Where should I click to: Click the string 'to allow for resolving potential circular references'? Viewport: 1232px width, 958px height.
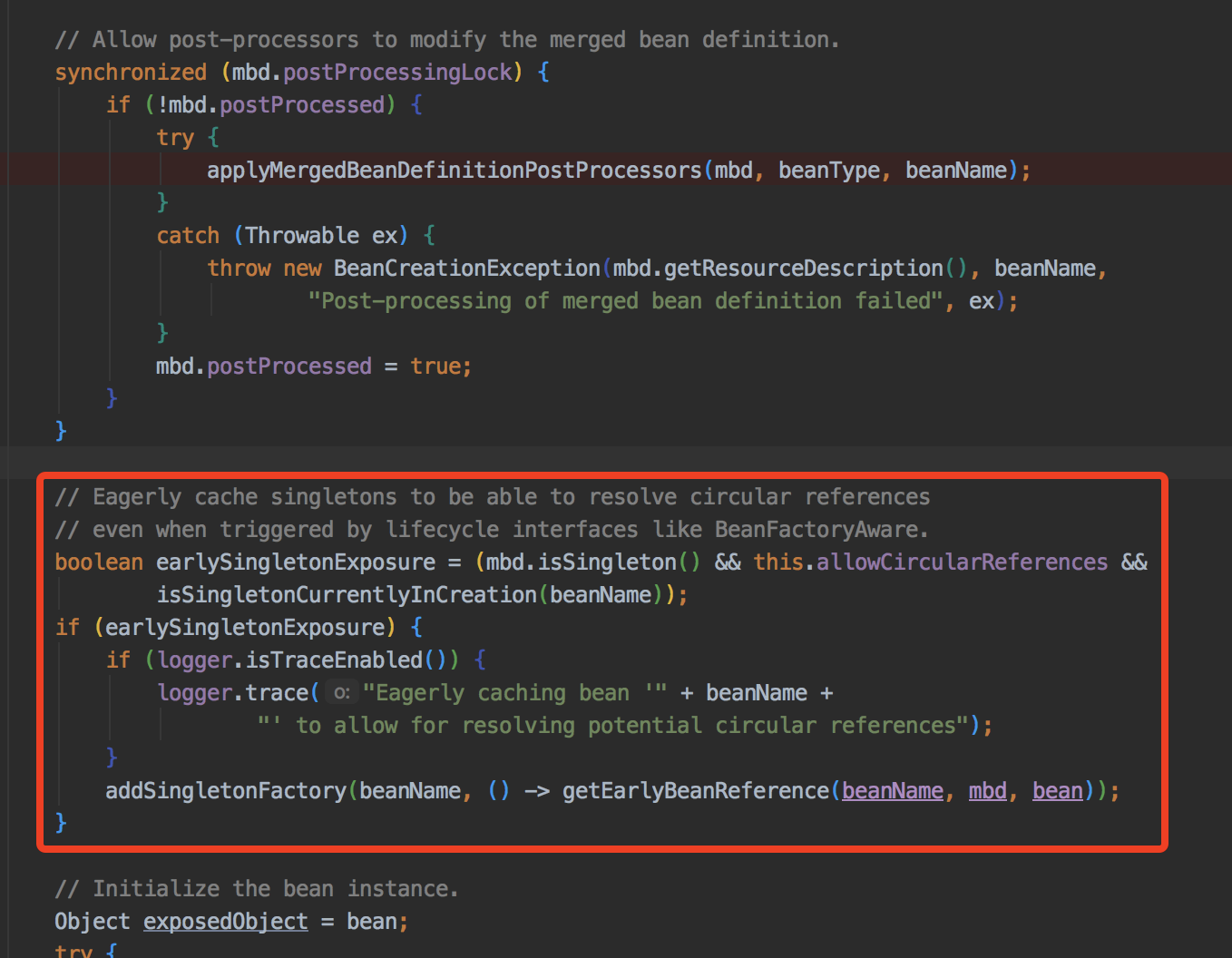(613, 726)
